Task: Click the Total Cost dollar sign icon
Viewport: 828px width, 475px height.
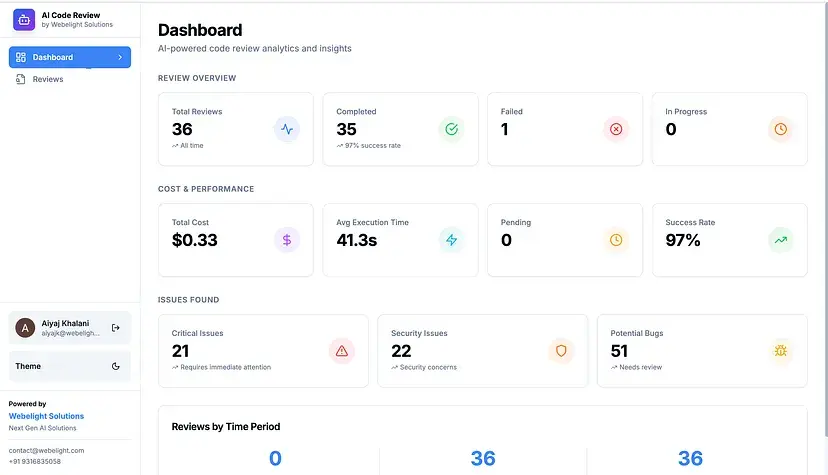Action: [x=287, y=240]
